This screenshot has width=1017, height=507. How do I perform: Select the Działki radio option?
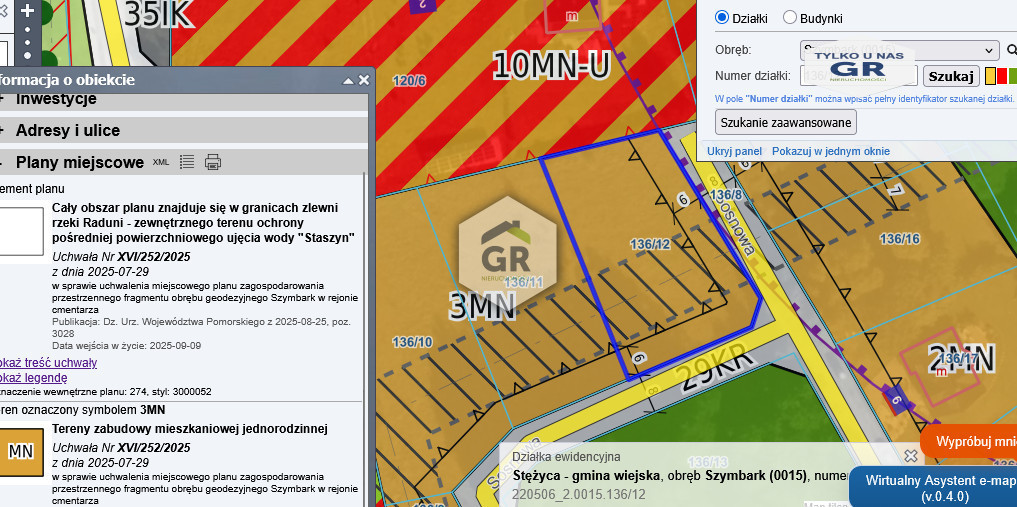(x=721, y=18)
